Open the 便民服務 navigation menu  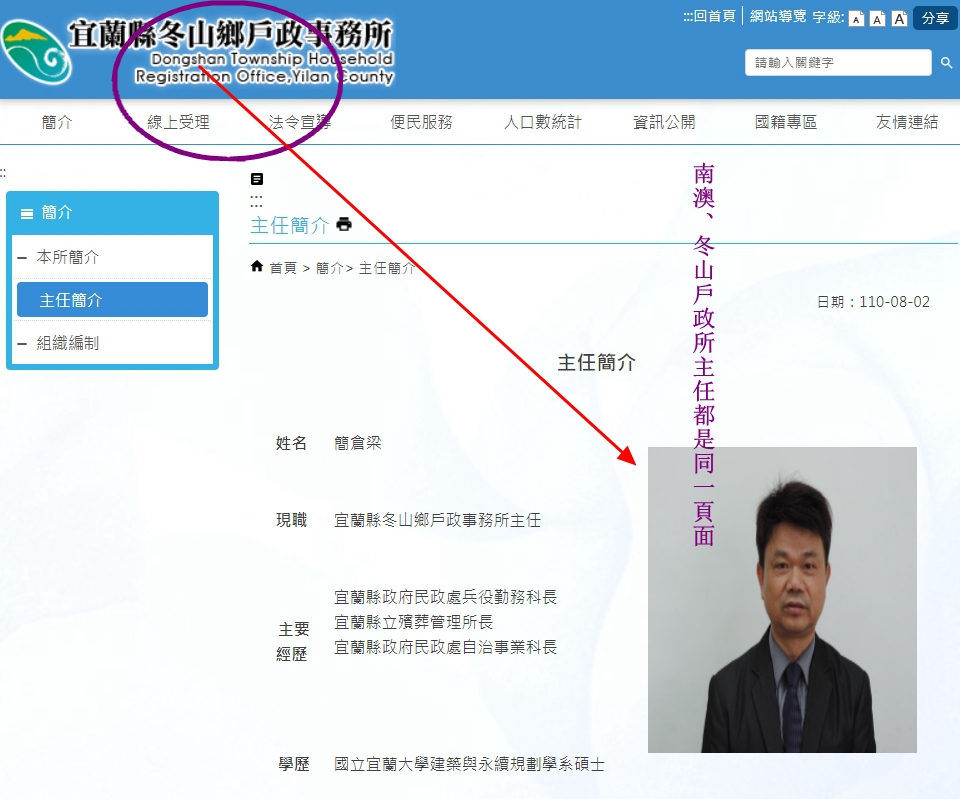point(421,122)
